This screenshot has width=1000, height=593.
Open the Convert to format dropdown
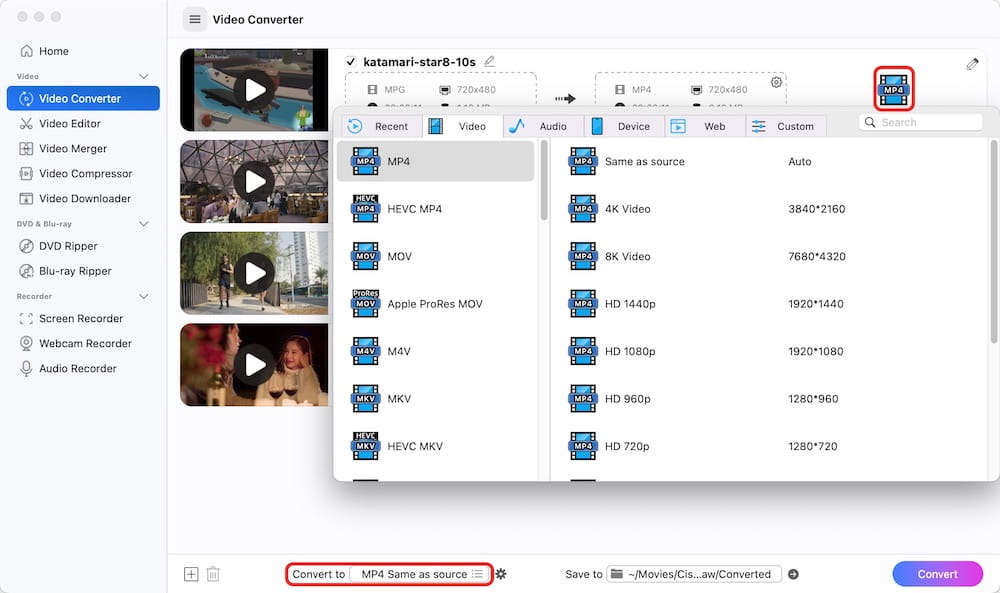coord(420,574)
